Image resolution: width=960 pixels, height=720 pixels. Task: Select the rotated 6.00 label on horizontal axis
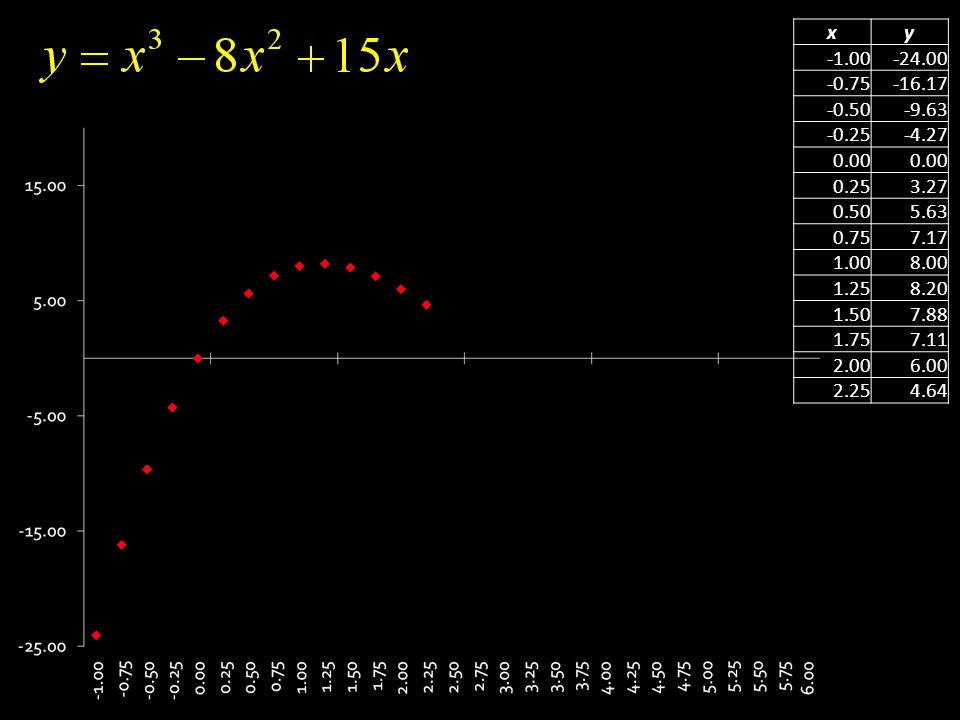[x=809, y=677]
